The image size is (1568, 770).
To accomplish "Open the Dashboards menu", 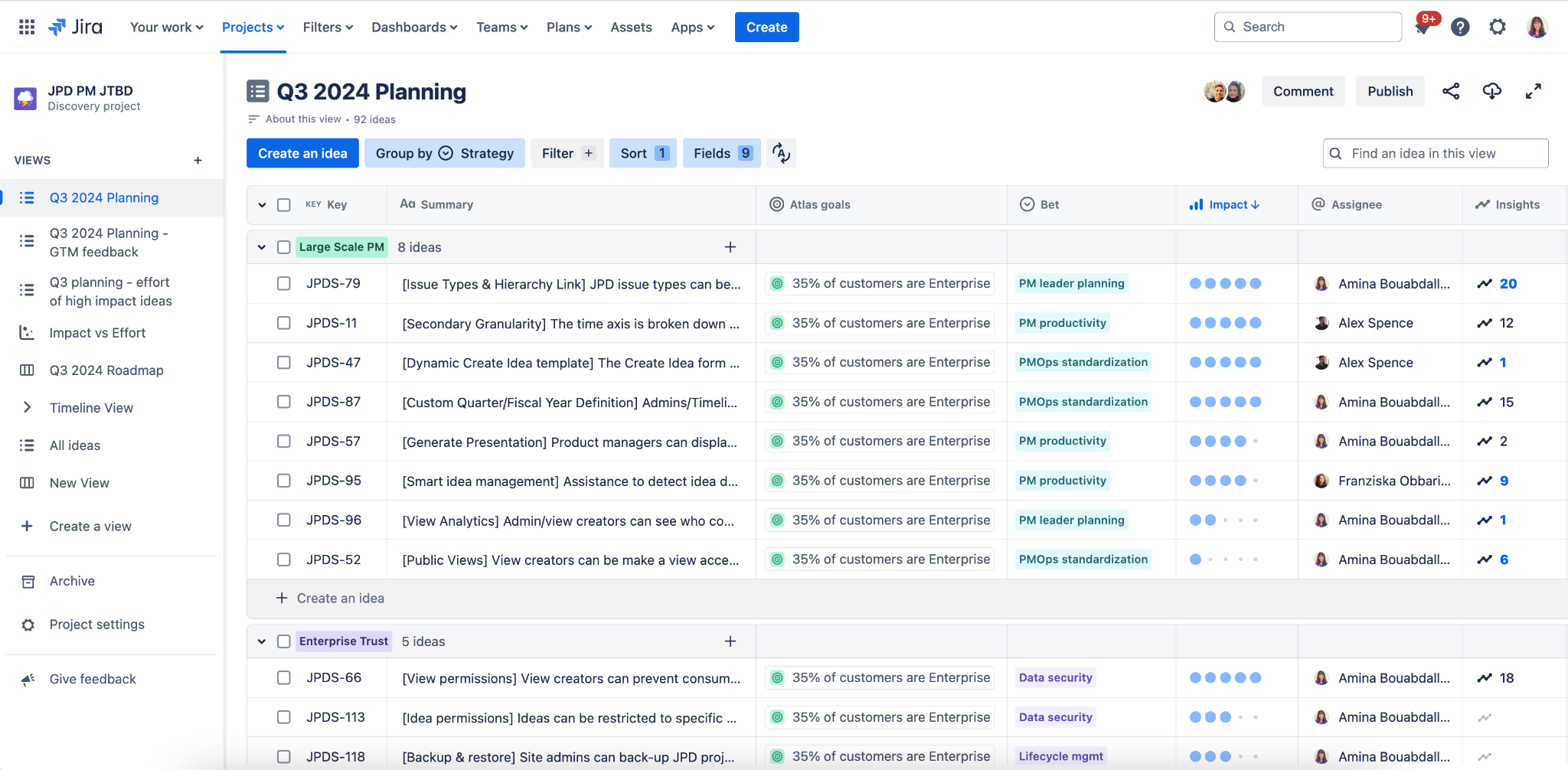I will click(x=414, y=28).
